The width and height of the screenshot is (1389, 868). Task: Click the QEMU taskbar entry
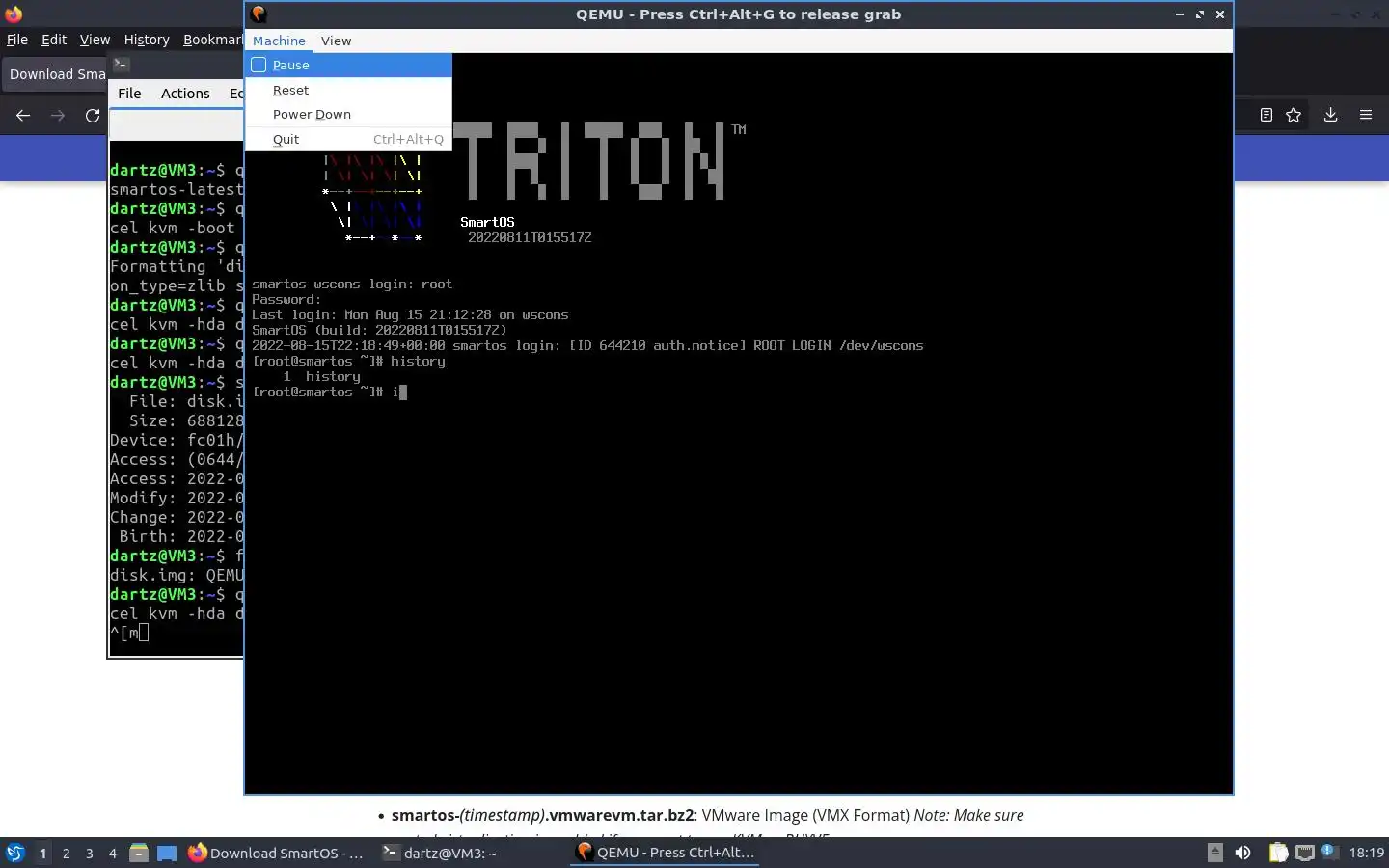(x=665, y=853)
